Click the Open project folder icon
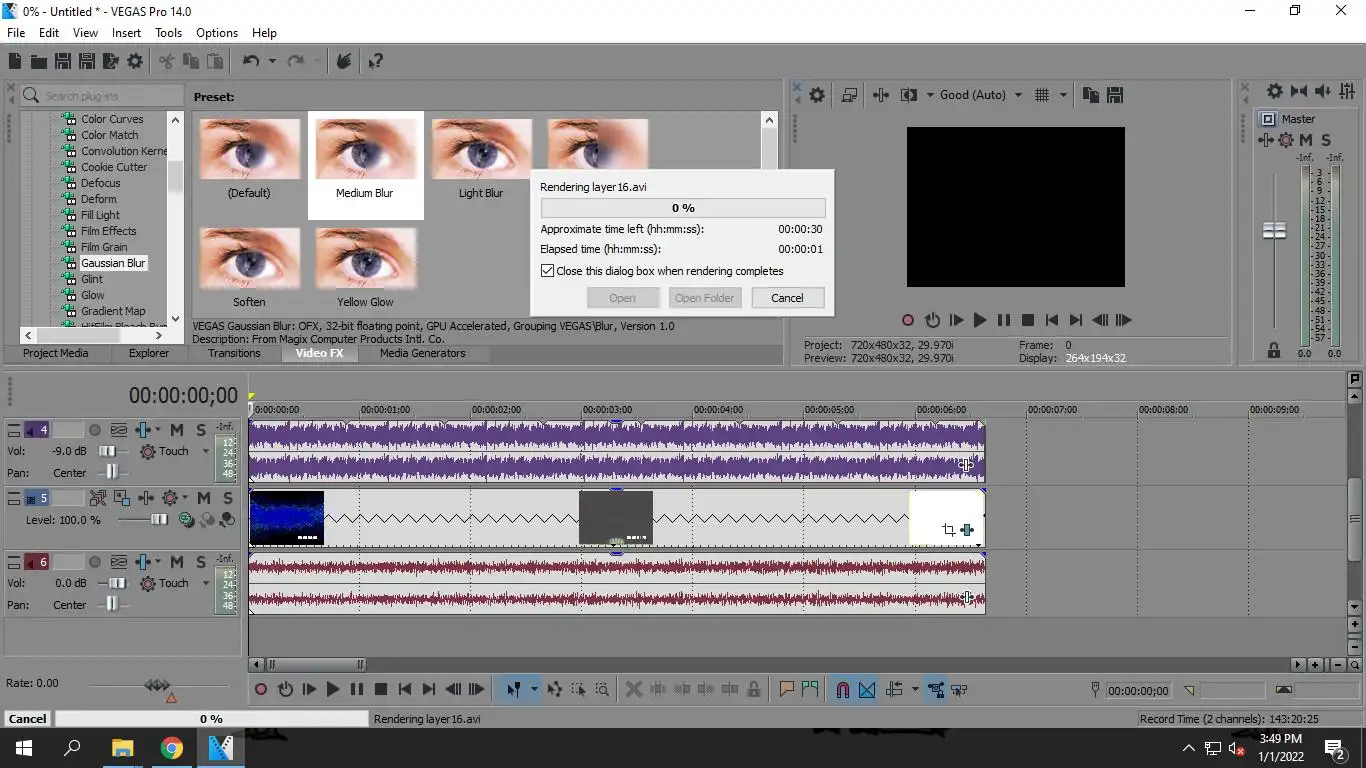 coord(39,61)
